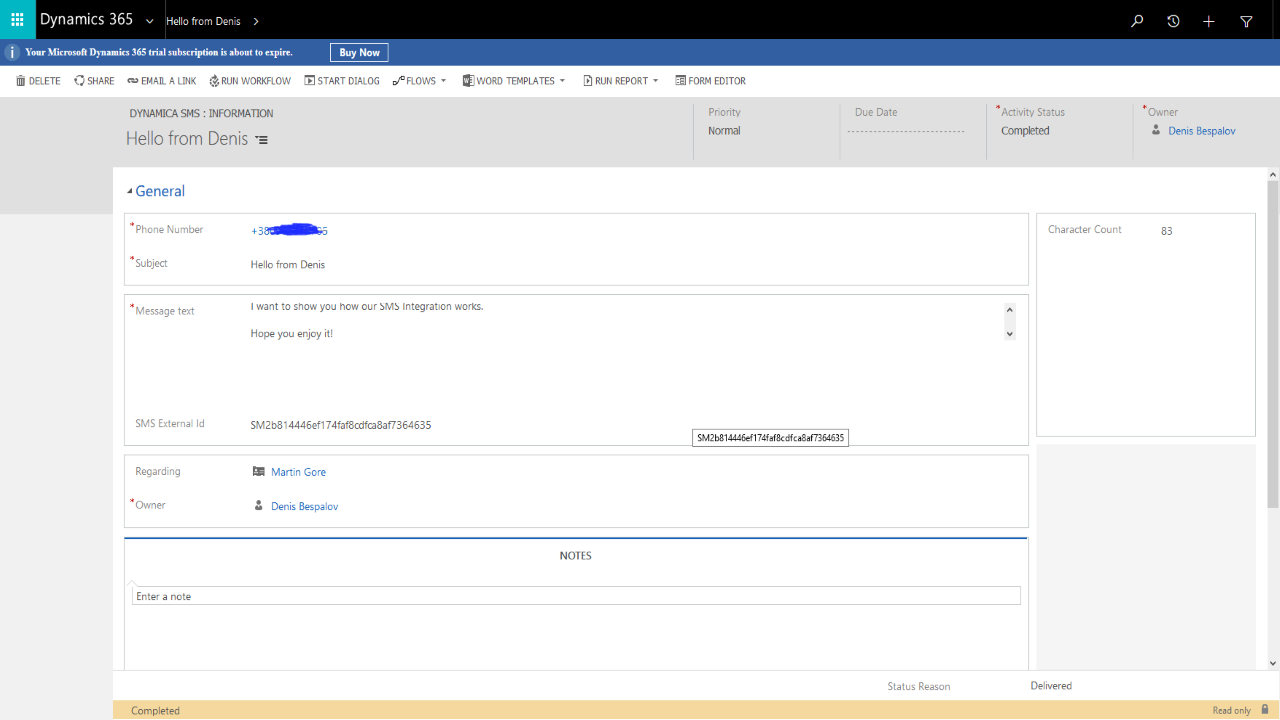The width and height of the screenshot is (1280, 720).
Task: Click the empty Due Date field
Action: point(906,131)
